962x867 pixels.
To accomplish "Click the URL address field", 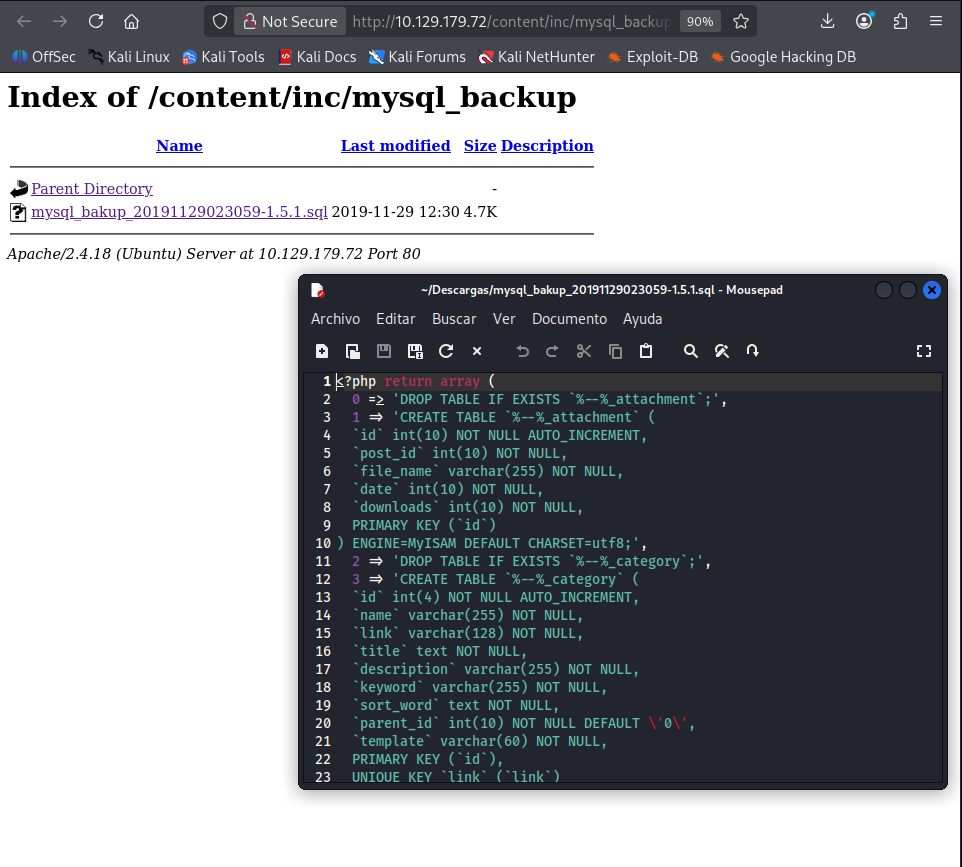I will click(511, 21).
